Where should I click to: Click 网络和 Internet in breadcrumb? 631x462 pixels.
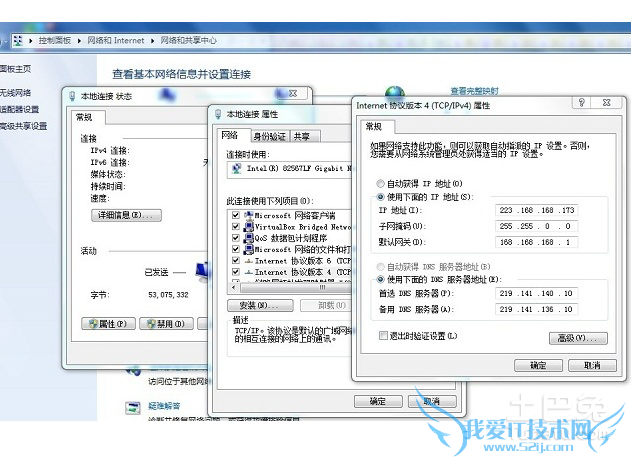point(115,40)
